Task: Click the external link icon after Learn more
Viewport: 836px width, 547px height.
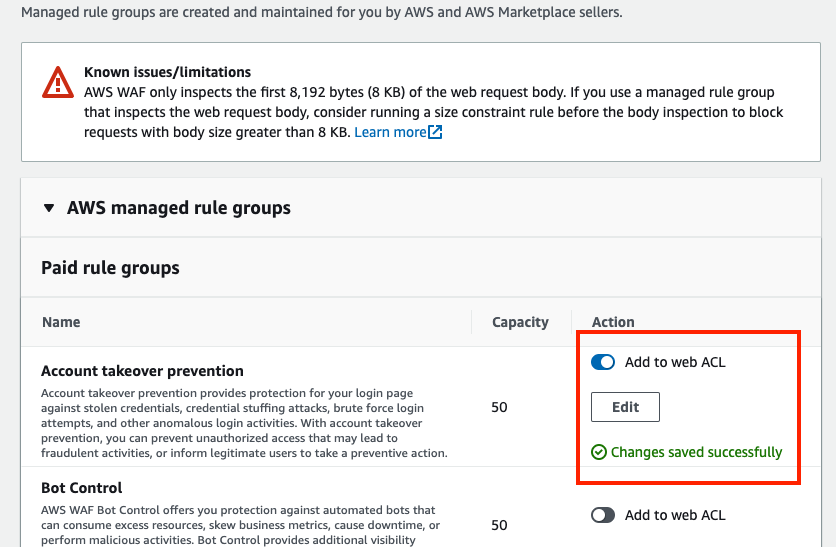Action: click(x=435, y=132)
